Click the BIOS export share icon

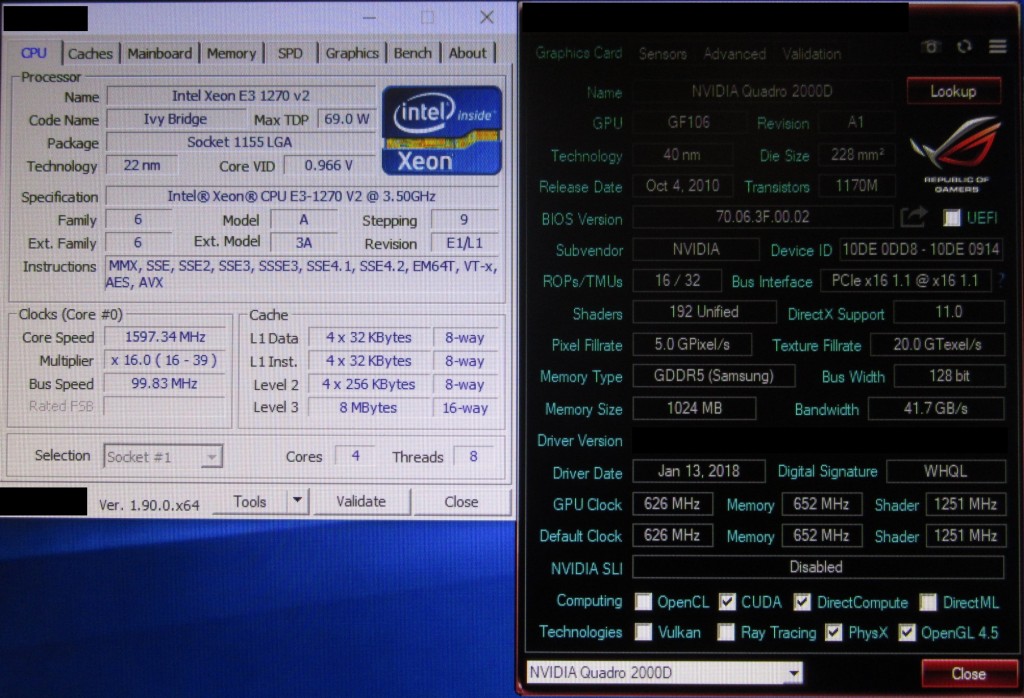click(x=913, y=216)
